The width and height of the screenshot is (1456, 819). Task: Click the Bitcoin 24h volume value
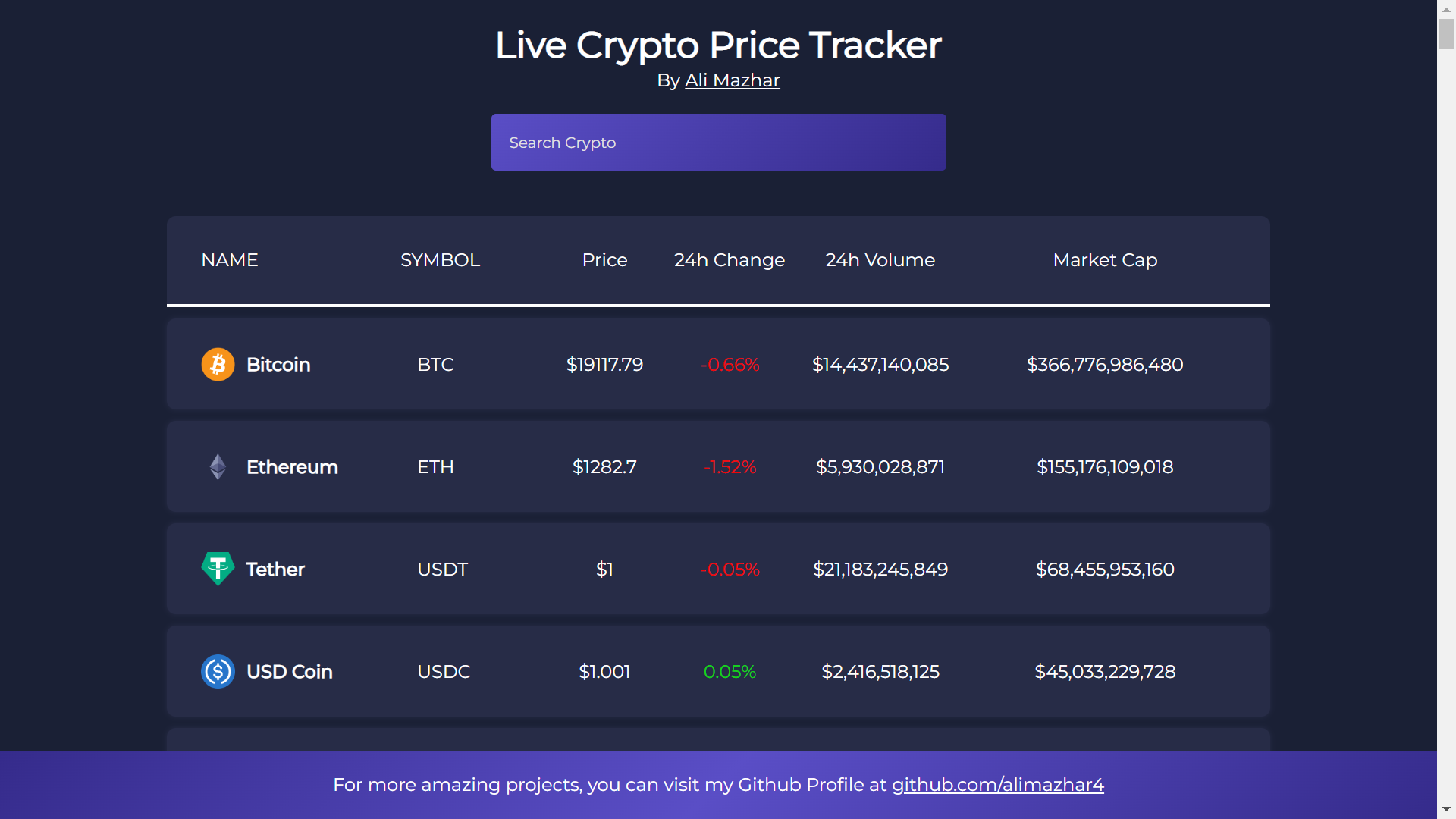[878, 364]
